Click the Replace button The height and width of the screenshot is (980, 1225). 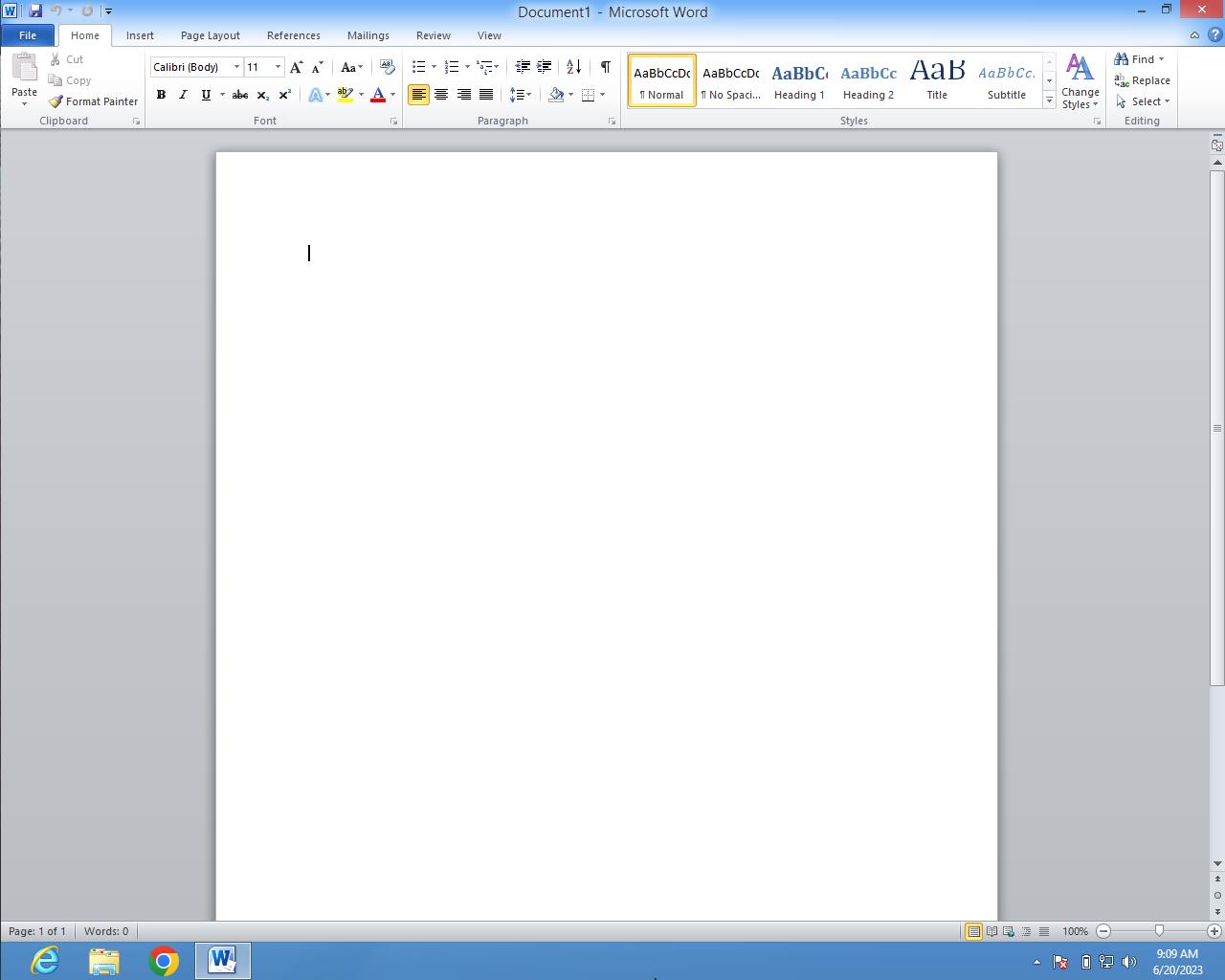(x=1142, y=80)
